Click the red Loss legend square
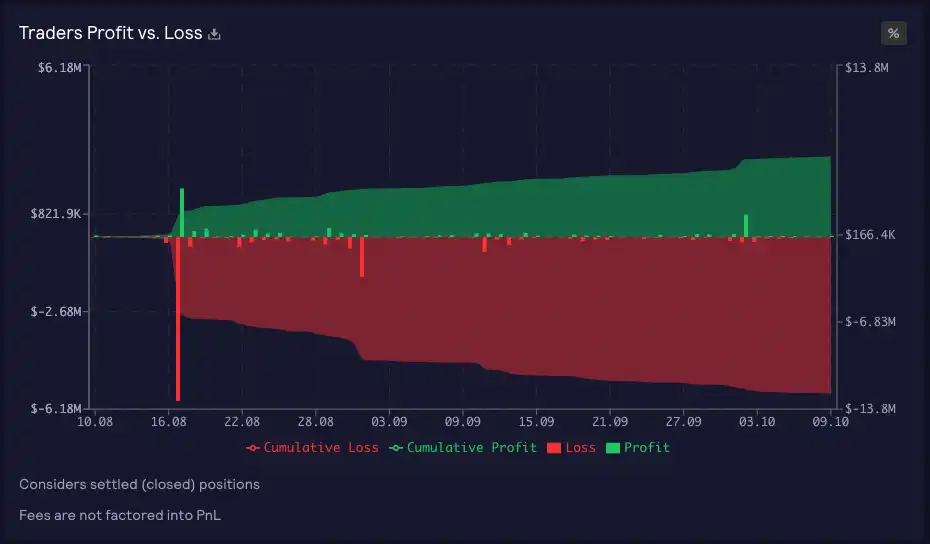The width and height of the screenshot is (930, 544). coord(554,447)
